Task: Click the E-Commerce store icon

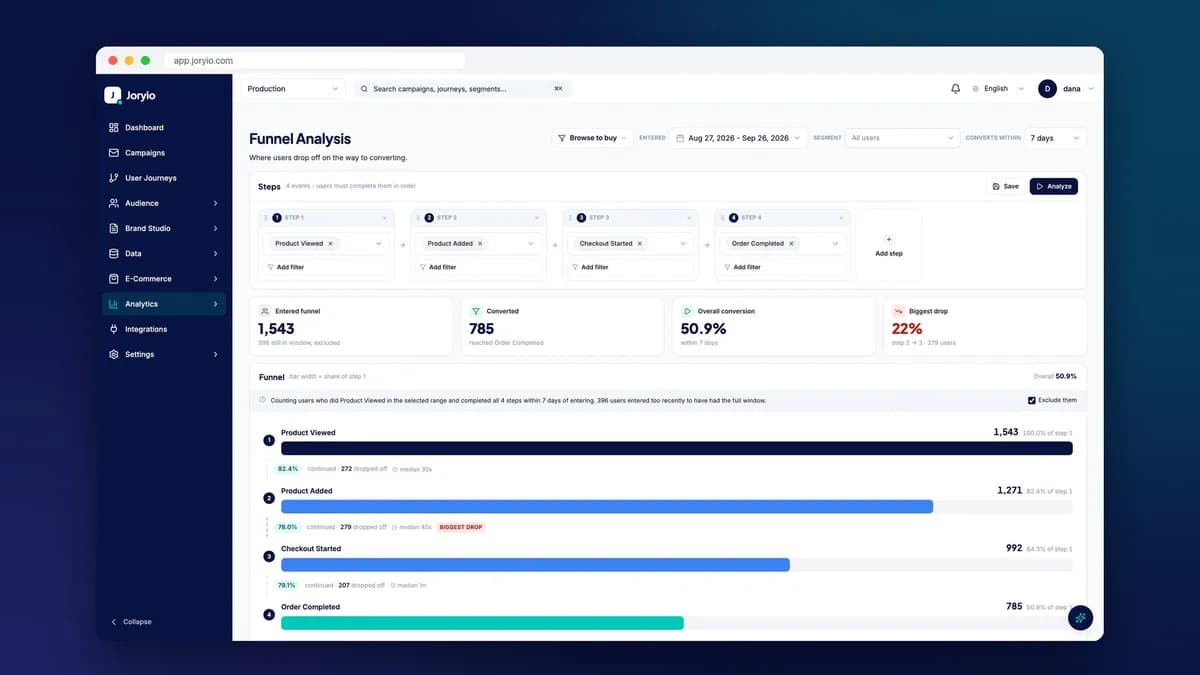Action: [x=114, y=279]
